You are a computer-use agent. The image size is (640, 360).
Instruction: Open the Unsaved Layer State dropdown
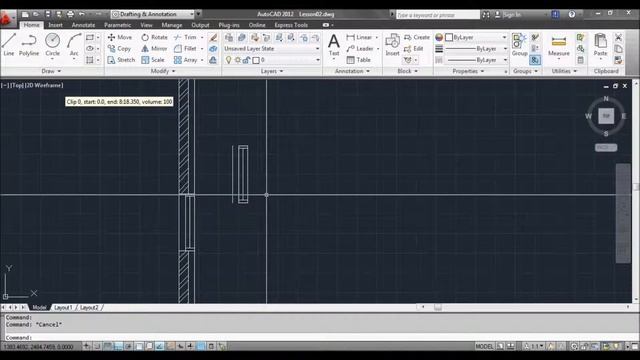click(x=272, y=49)
